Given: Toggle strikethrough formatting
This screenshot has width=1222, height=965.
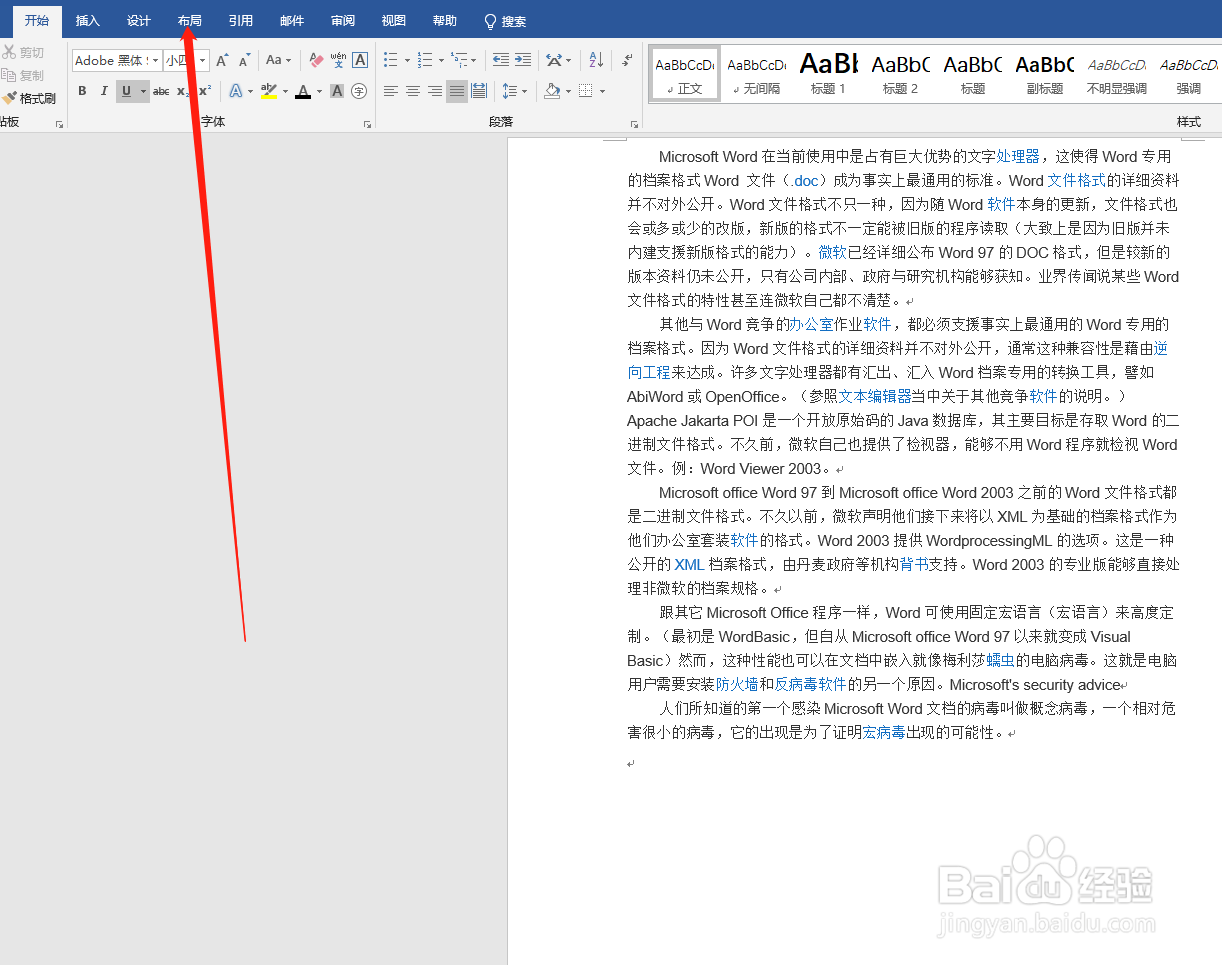Looking at the screenshot, I should [x=161, y=92].
